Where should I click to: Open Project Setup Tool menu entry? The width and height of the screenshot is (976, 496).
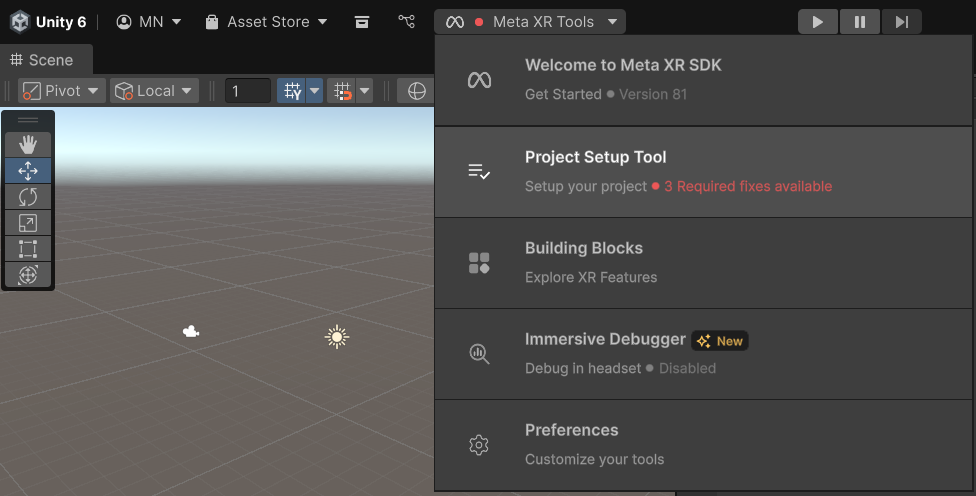(x=703, y=171)
